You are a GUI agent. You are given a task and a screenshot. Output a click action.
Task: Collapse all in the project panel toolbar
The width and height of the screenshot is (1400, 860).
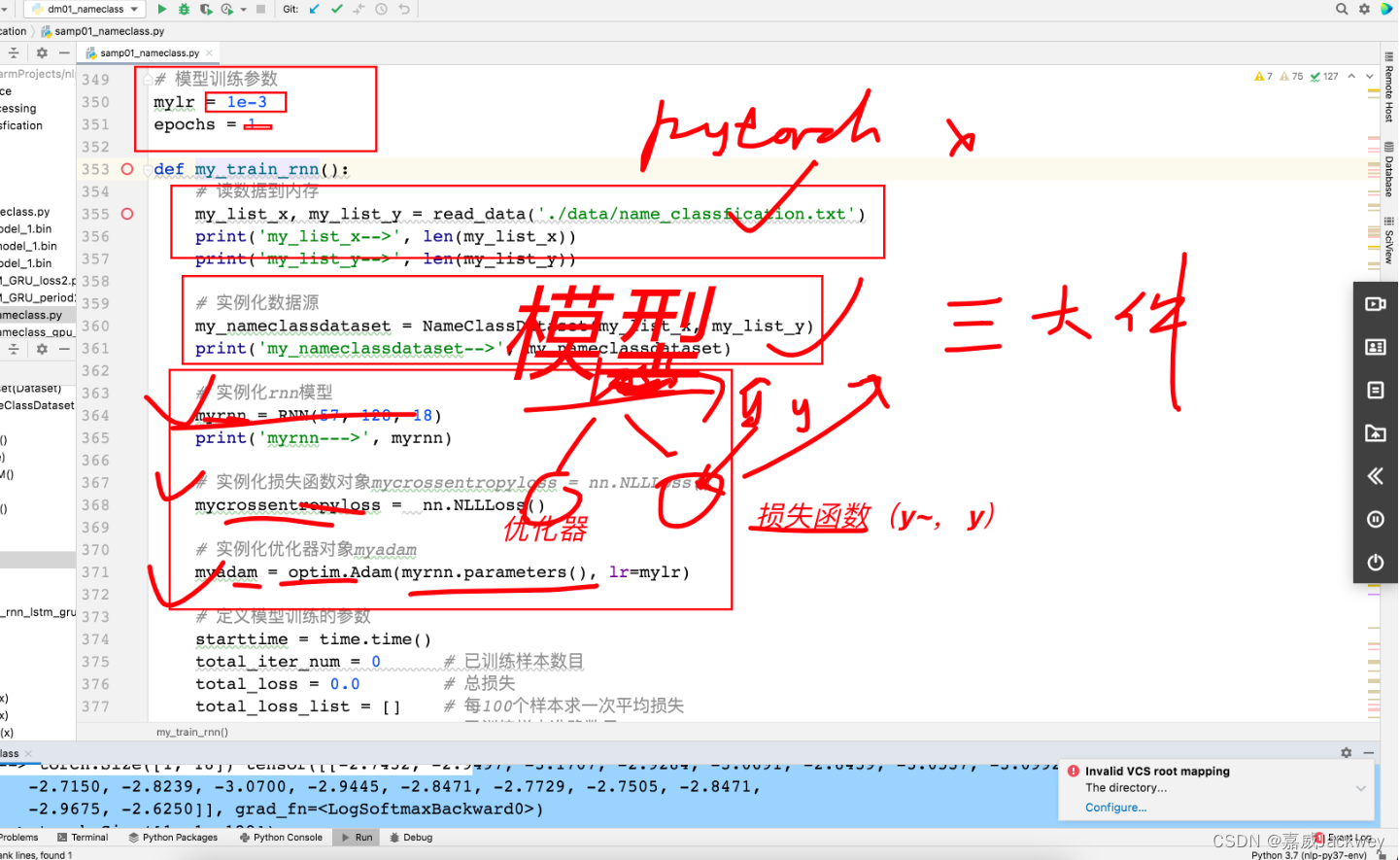tap(14, 53)
